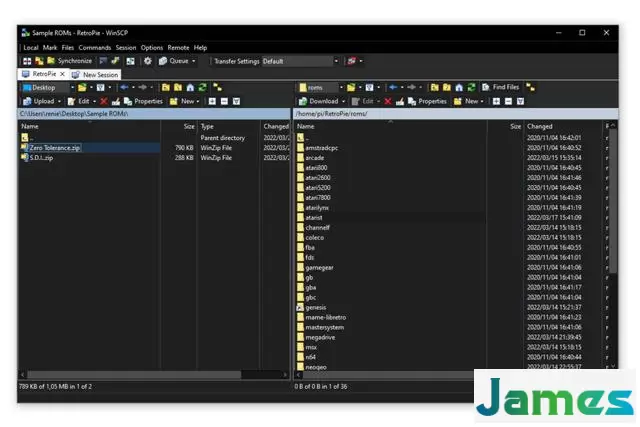
Task: Go to local parent directory icon
Action: pyautogui.click(x=166, y=87)
